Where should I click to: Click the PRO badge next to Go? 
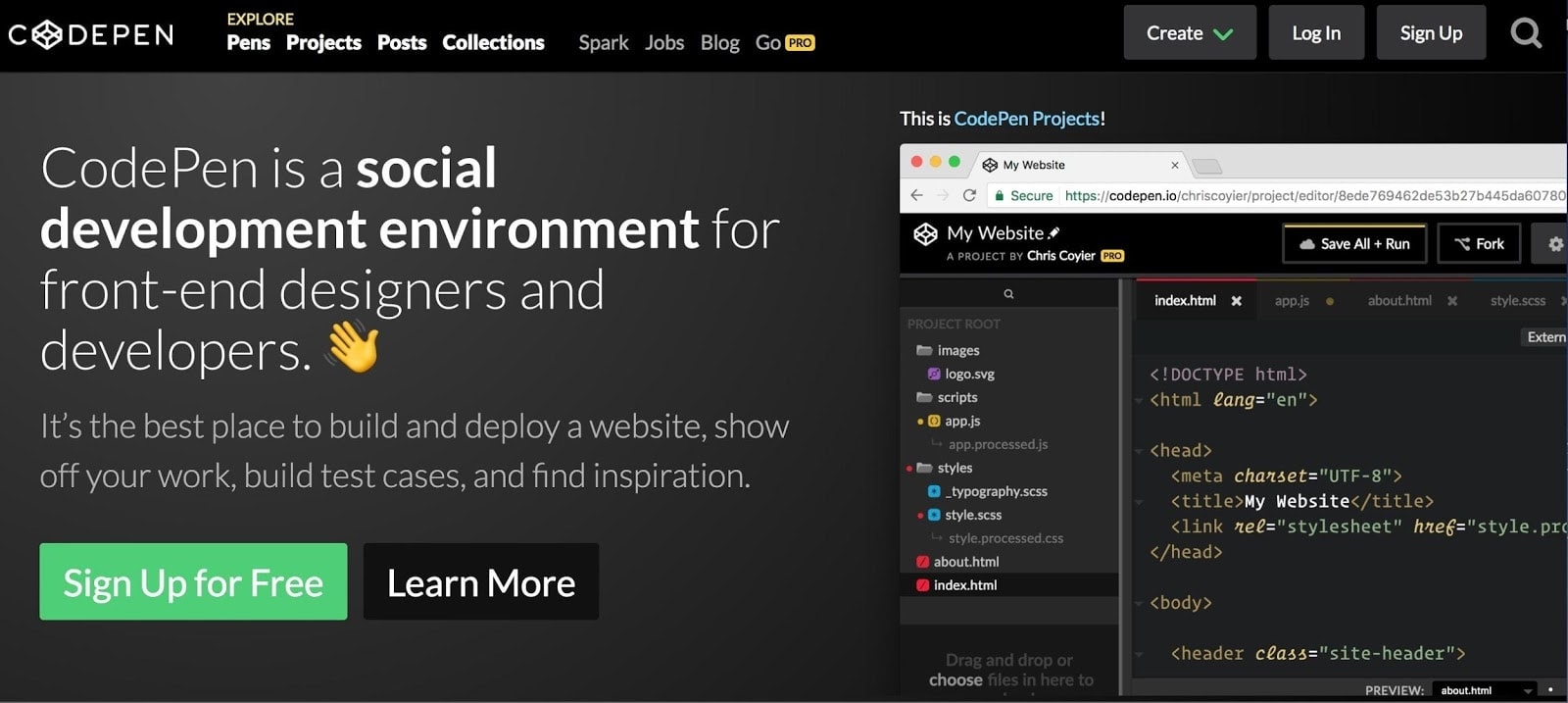800,43
